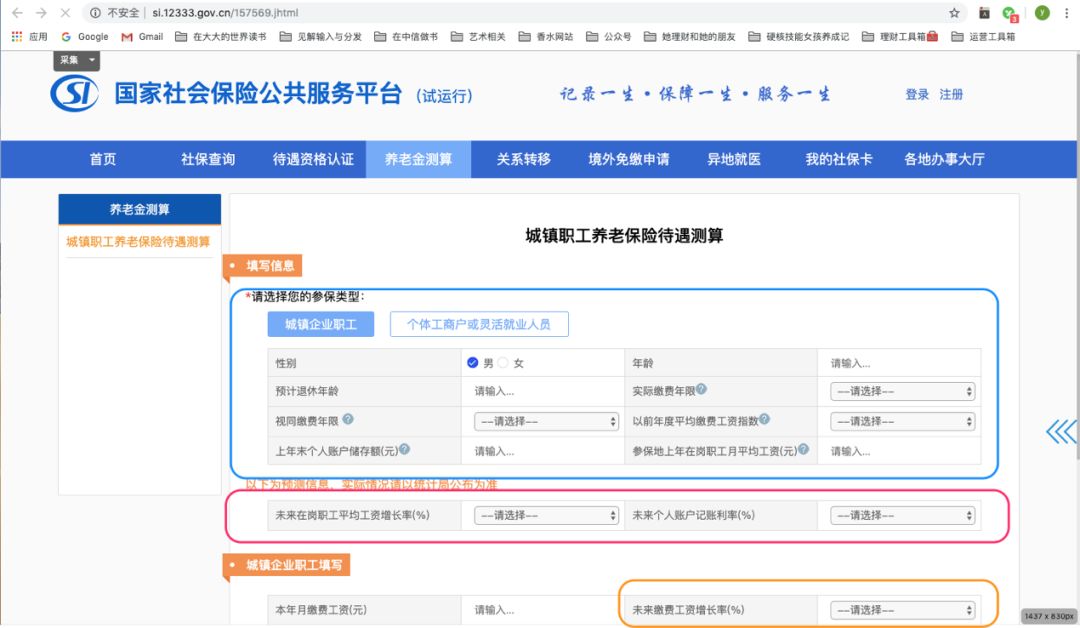Open the 未来在岗职工平均工资增长率 dropdown
This screenshot has height=628, width=1080.
pos(546,515)
